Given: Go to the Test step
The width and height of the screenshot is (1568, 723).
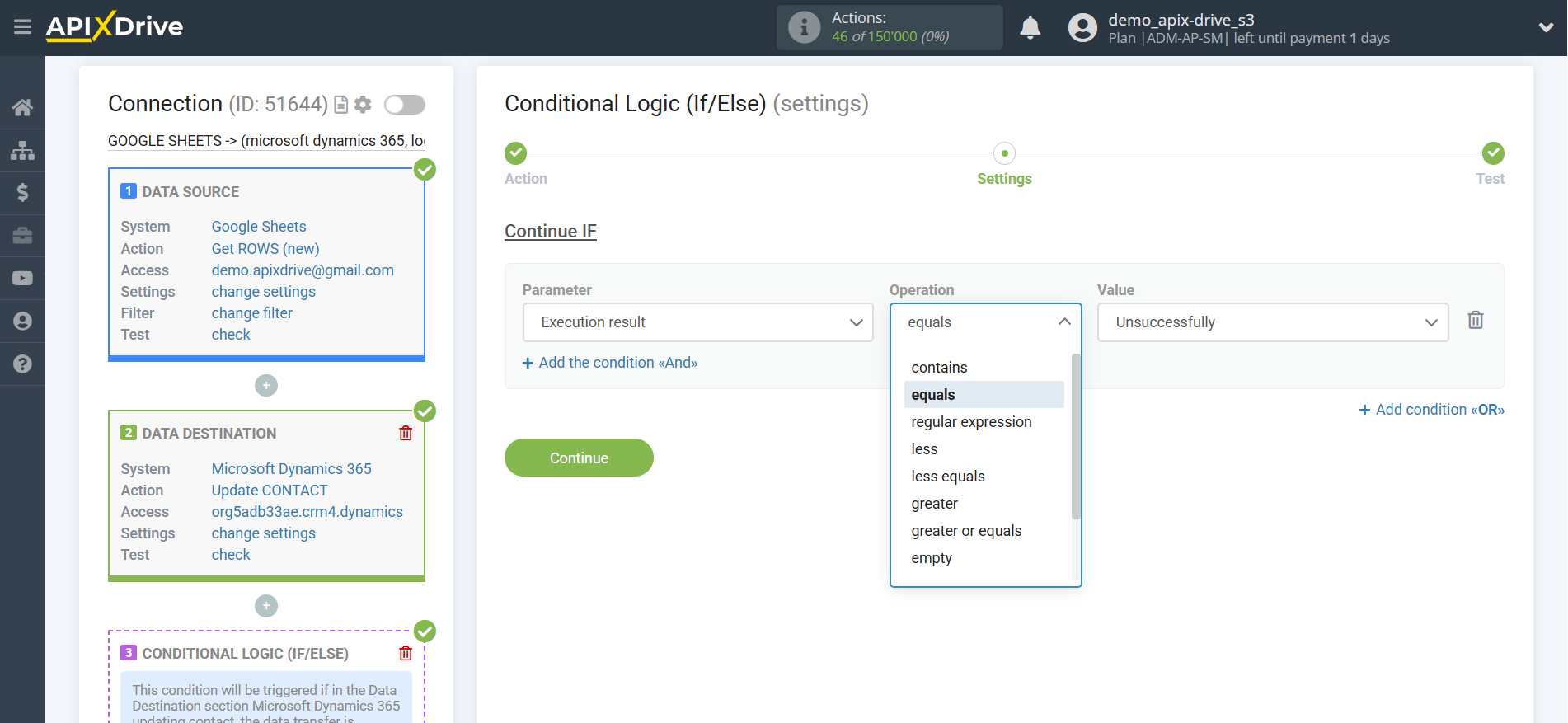Looking at the screenshot, I should pos(1493,153).
